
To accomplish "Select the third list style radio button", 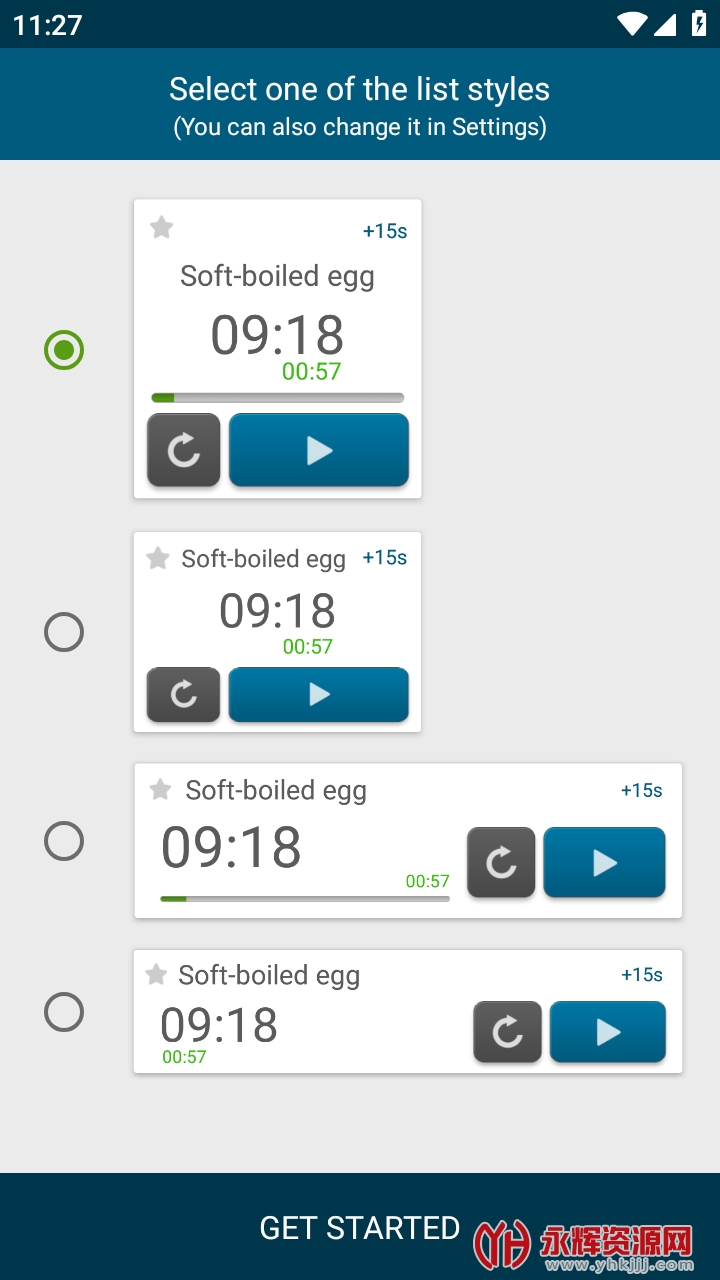I will pyautogui.click(x=64, y=841).
